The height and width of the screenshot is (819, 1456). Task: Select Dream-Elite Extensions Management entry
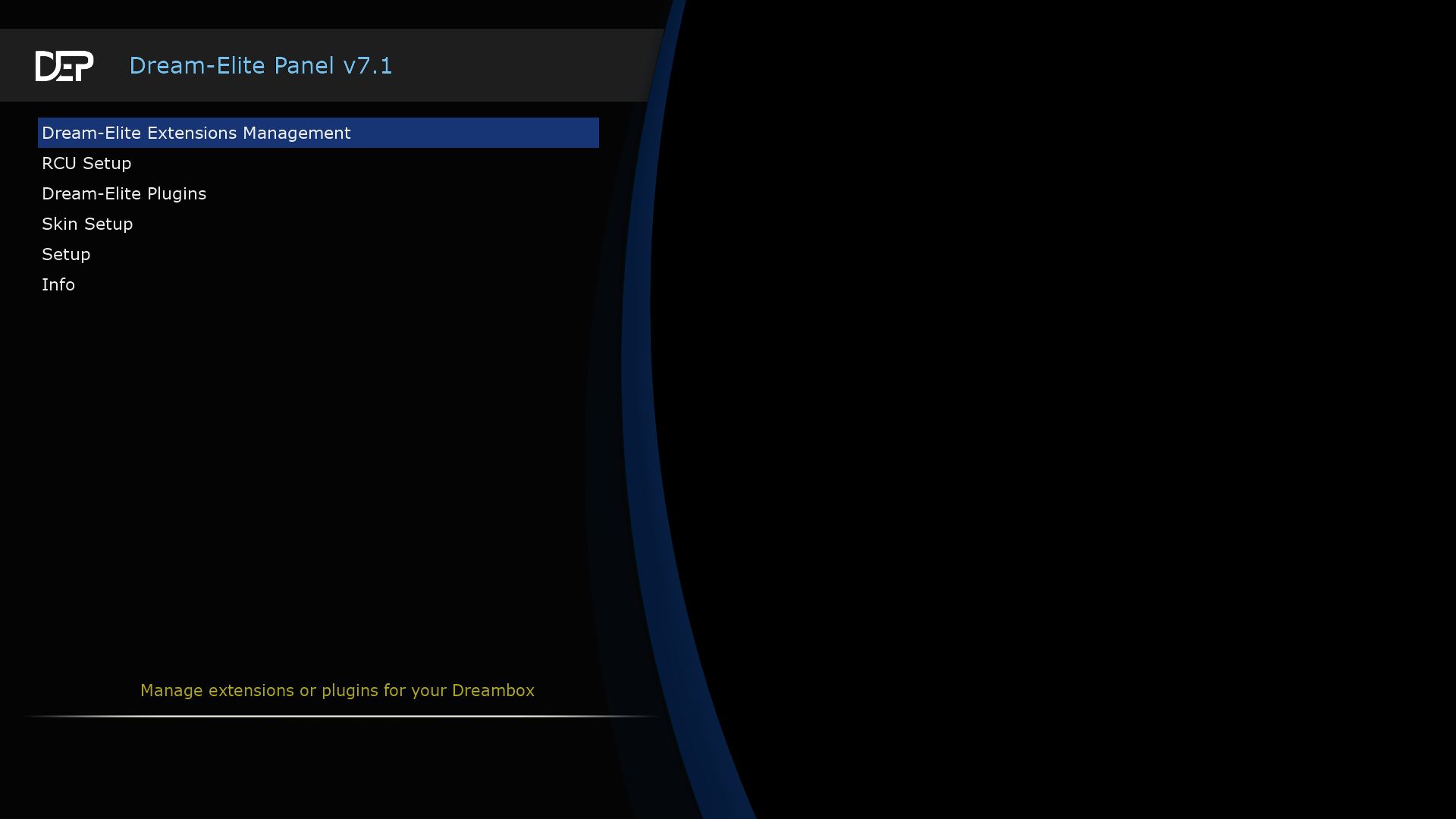coord(196,133)
